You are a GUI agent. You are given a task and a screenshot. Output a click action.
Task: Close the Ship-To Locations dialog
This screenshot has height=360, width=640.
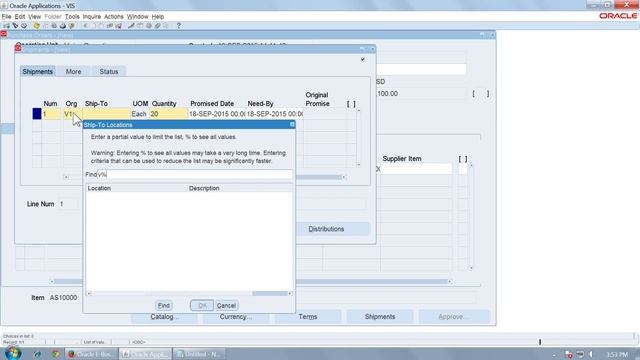(292, 124)
